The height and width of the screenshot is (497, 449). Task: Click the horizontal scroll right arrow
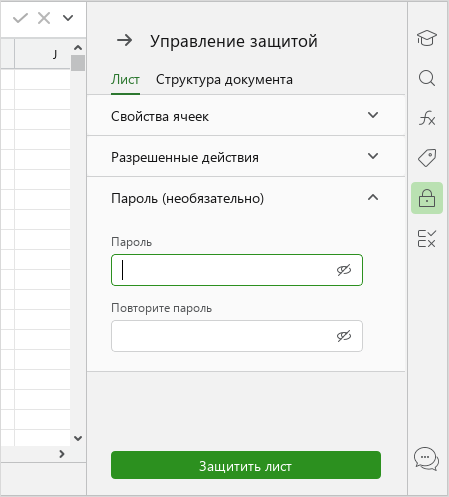tap(62, 454)
